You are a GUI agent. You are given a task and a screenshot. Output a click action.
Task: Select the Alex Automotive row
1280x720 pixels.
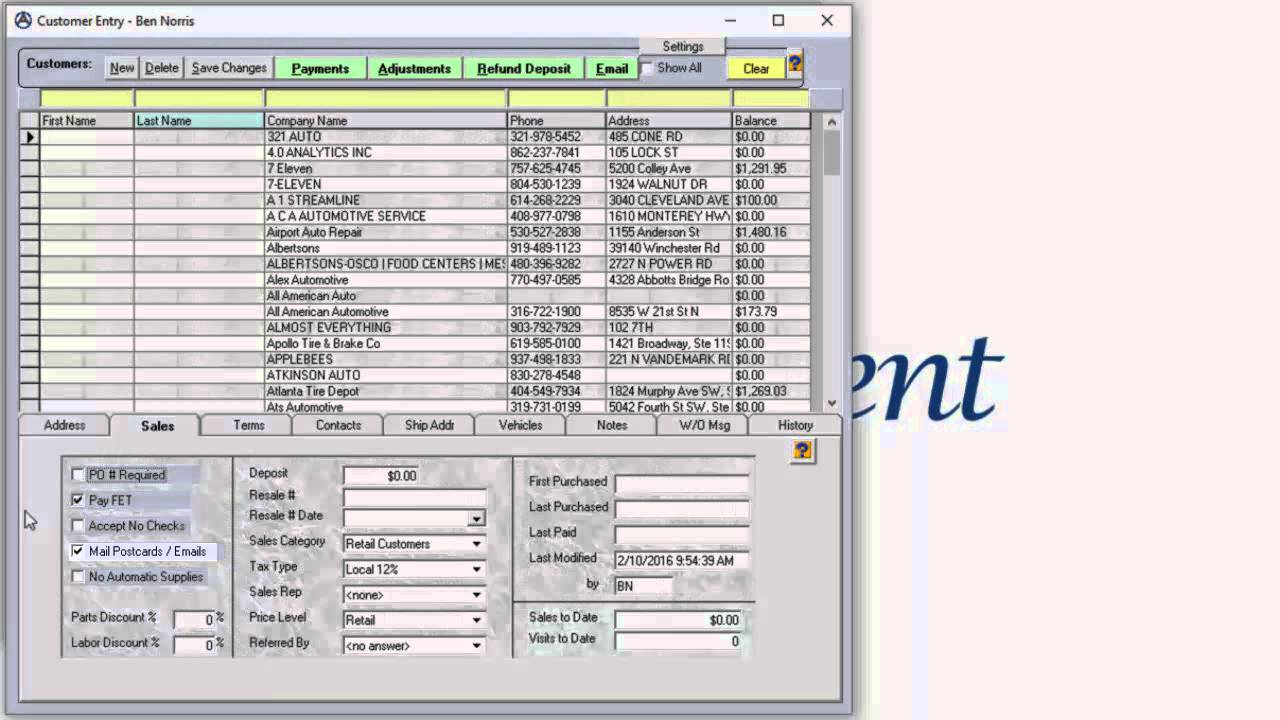tap(415, 280)
